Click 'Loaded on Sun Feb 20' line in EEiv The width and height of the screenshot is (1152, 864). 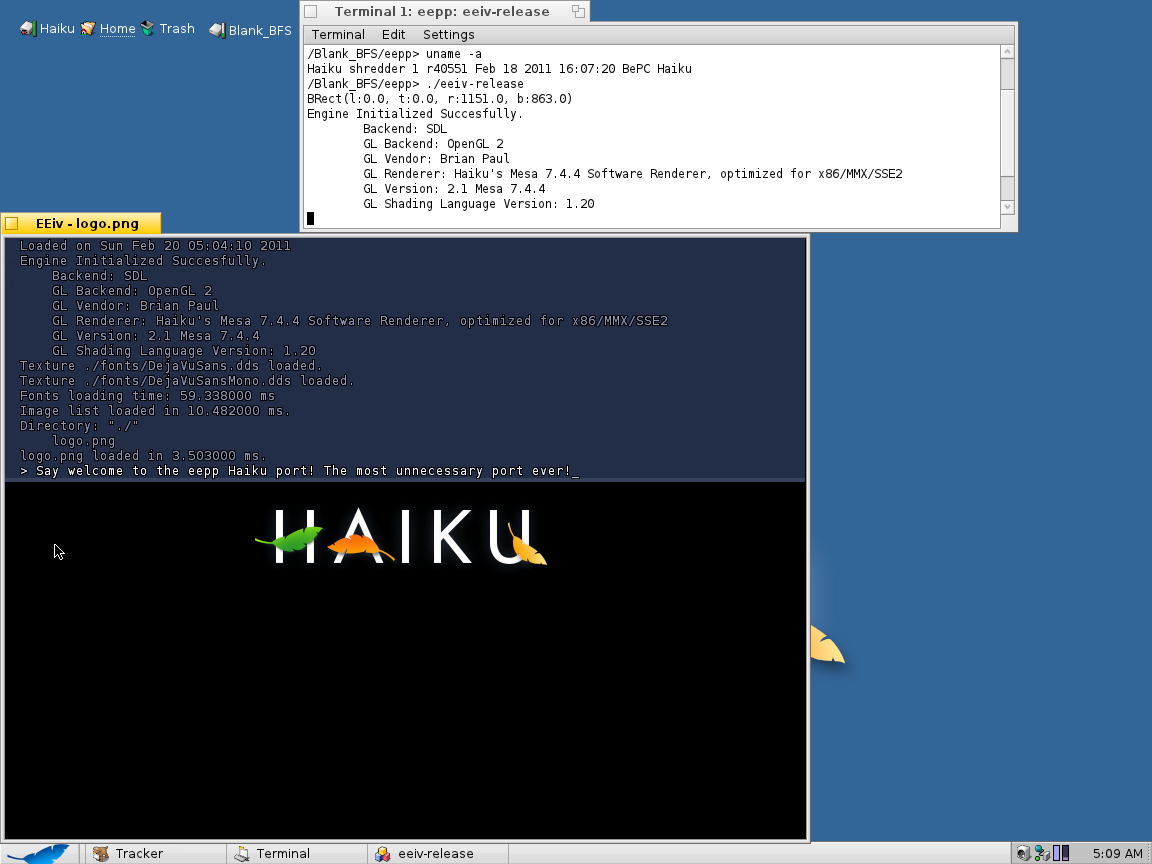click(x=155, y=245)
